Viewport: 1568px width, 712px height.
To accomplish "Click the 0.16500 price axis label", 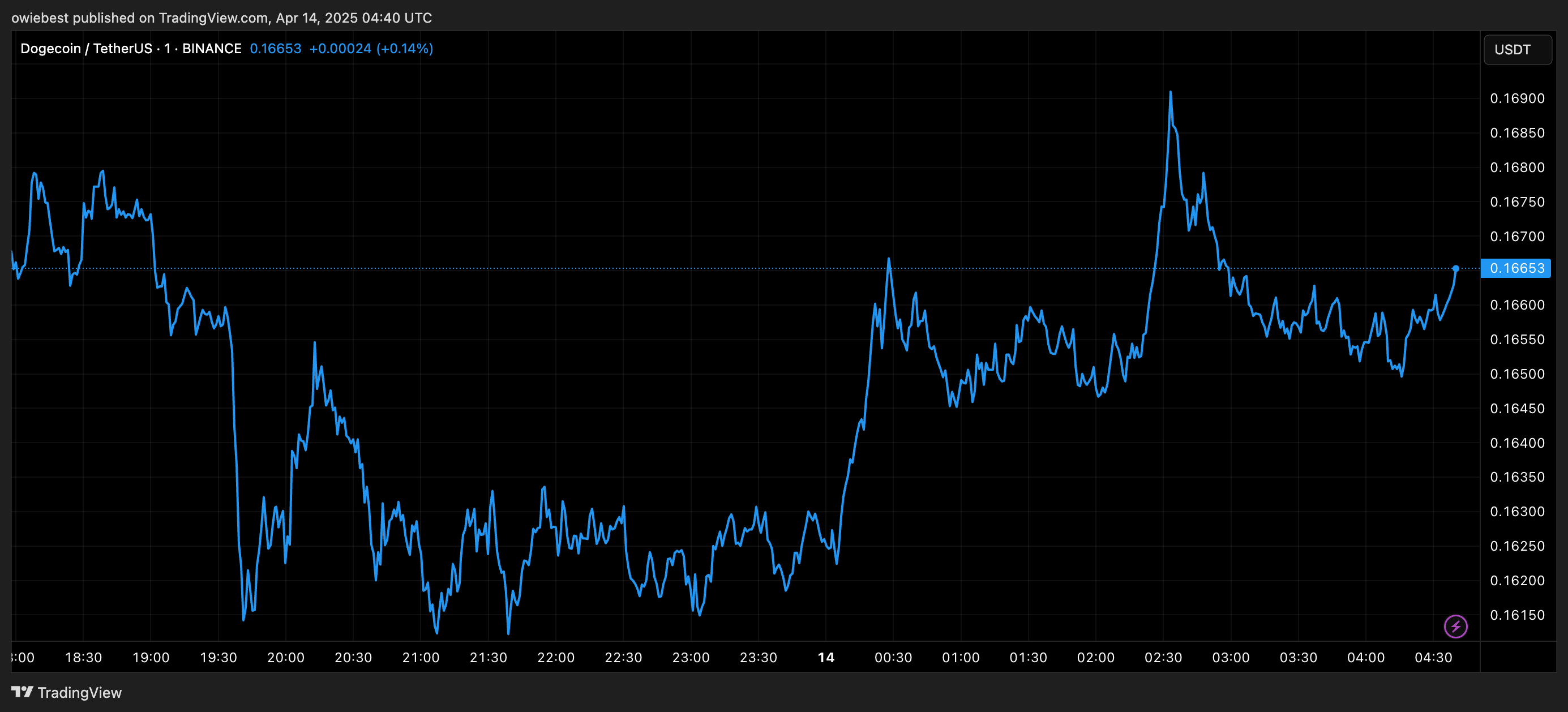I will pyautogui.click(x=1516, y=374).
